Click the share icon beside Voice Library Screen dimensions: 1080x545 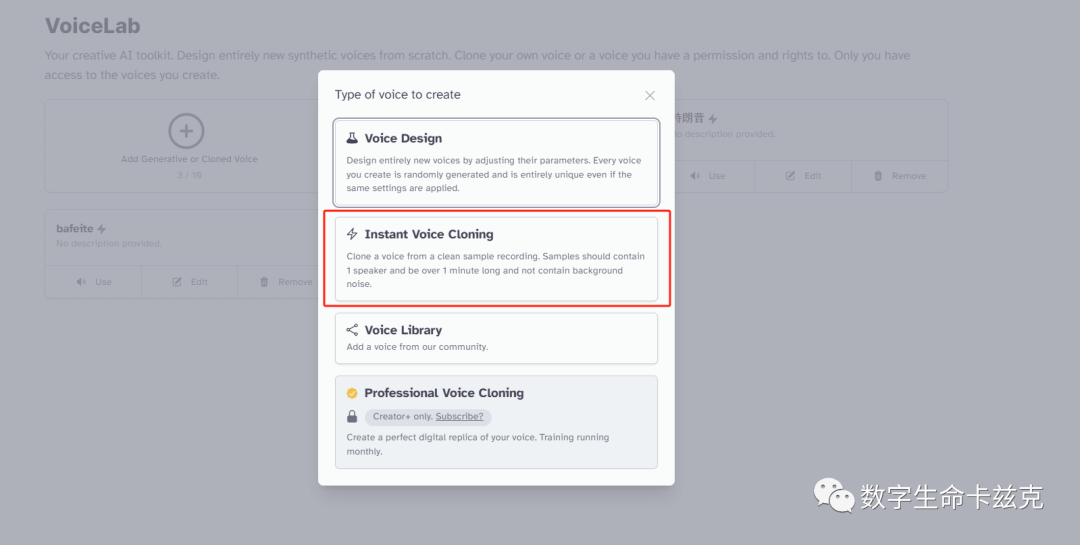352,330
